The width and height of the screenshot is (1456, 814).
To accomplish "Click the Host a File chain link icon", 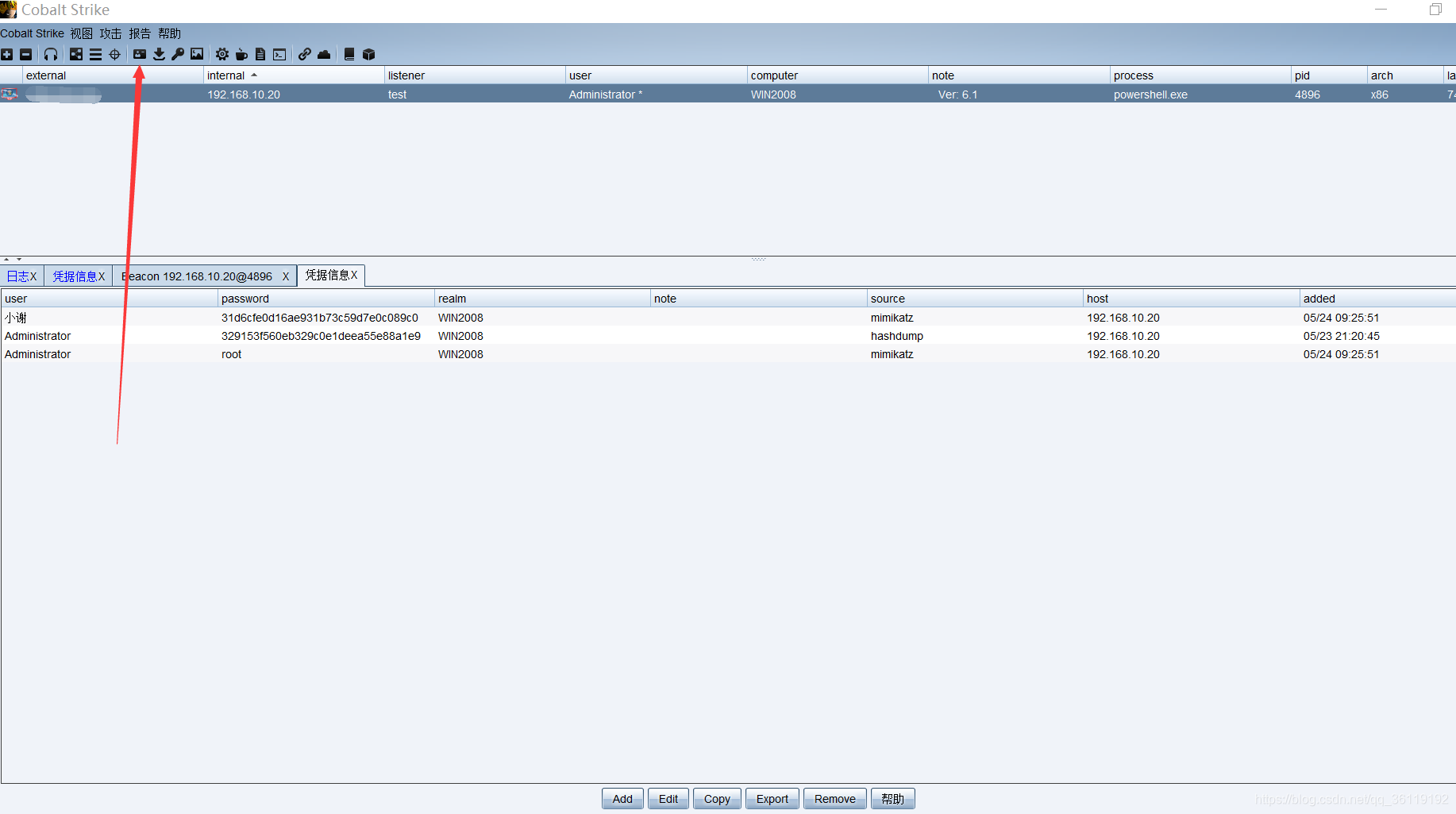I will point(305,54).
